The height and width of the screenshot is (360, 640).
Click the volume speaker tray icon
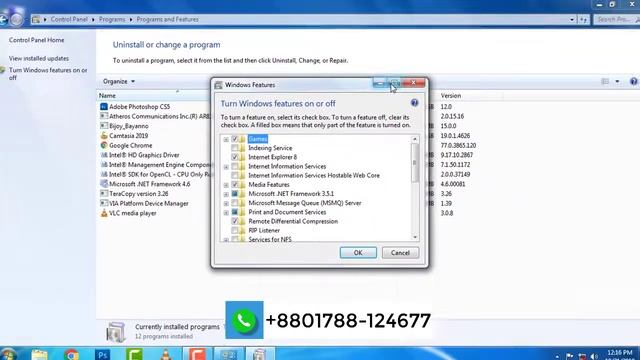595,357
